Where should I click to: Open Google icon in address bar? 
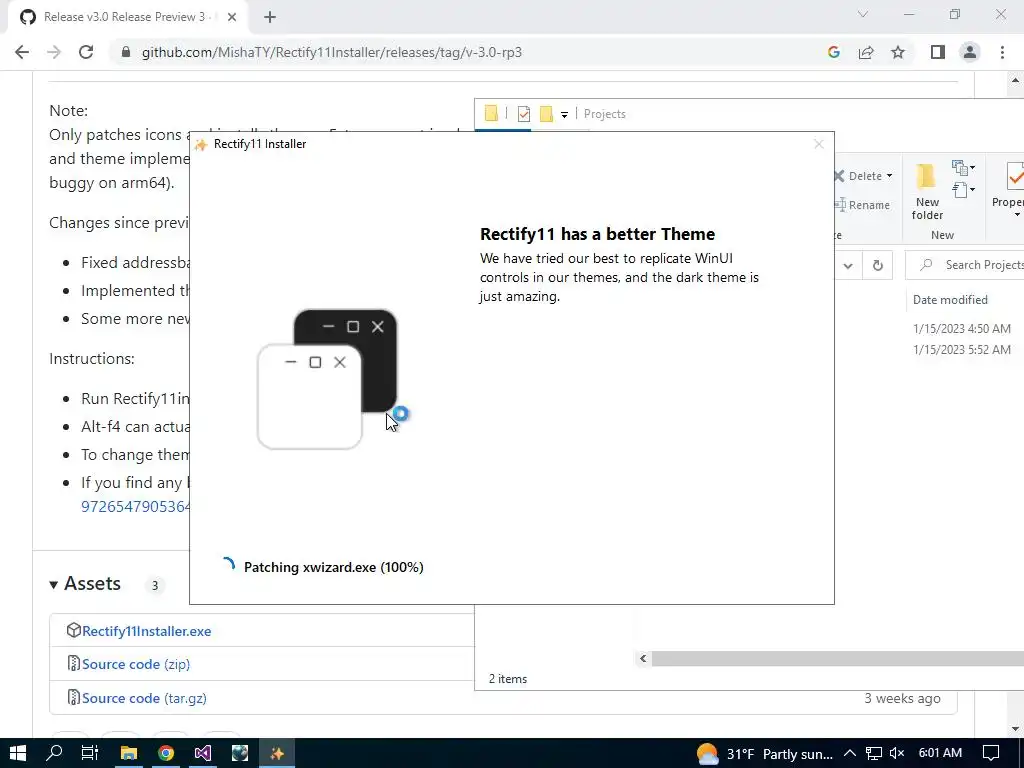coord(833,52)
